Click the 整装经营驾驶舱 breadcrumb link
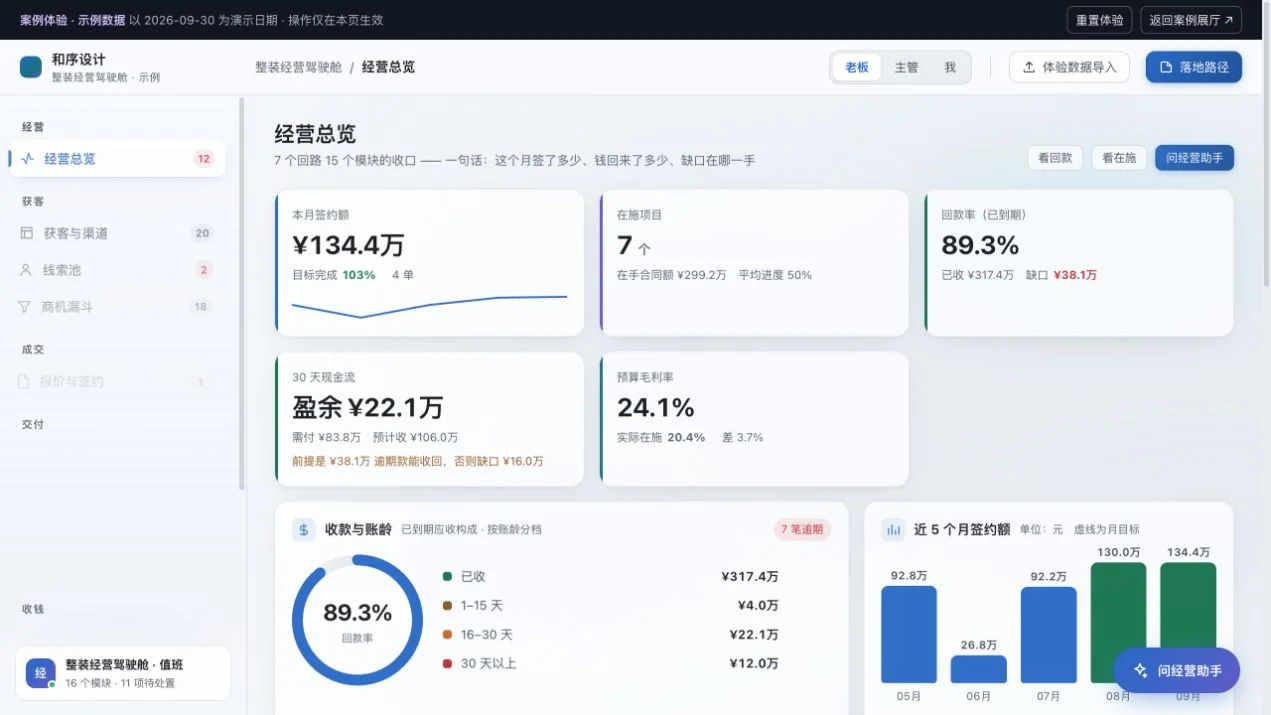The width and height of the screenshot is (1271, 715). coord(298,67)
